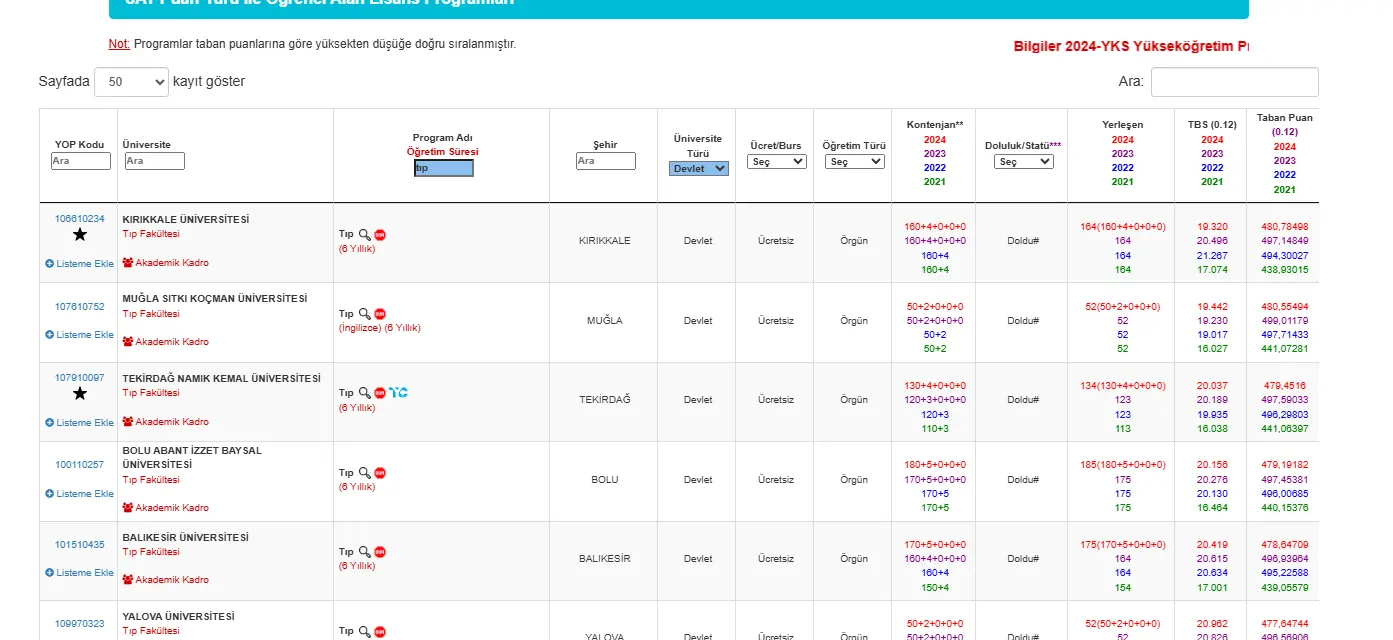
Task: Open YOP code 100110257 link
Action: tap(80, 465)
